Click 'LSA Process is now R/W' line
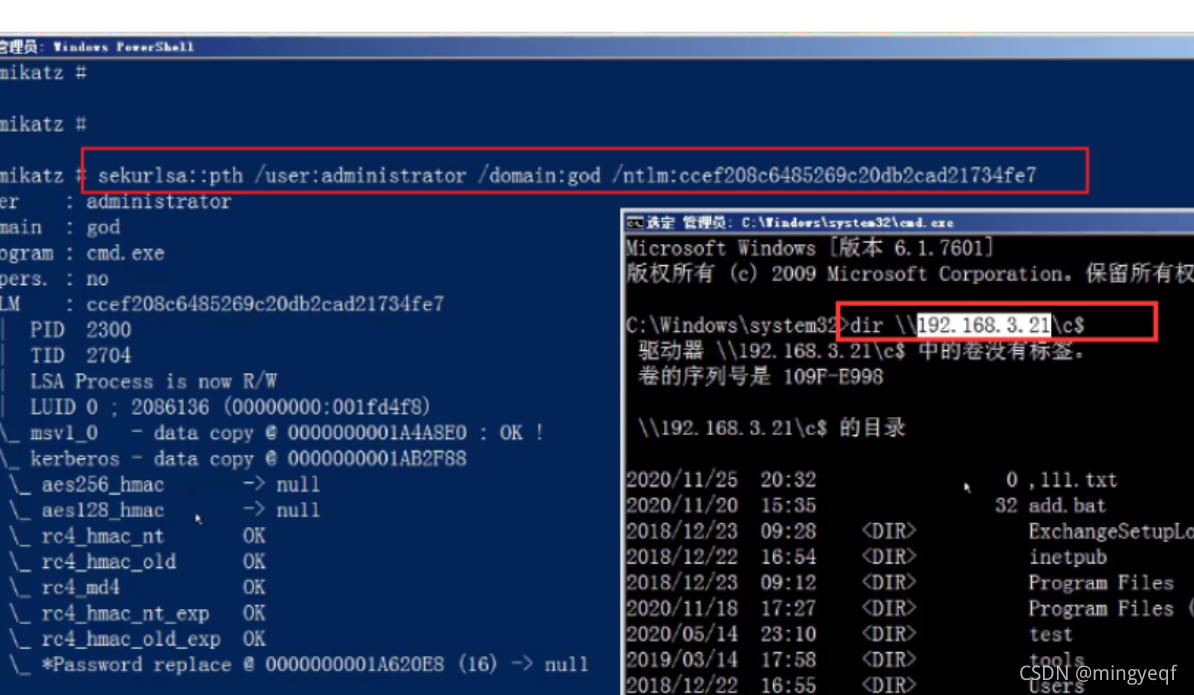 pyautogui.click(x=153, y=381)
